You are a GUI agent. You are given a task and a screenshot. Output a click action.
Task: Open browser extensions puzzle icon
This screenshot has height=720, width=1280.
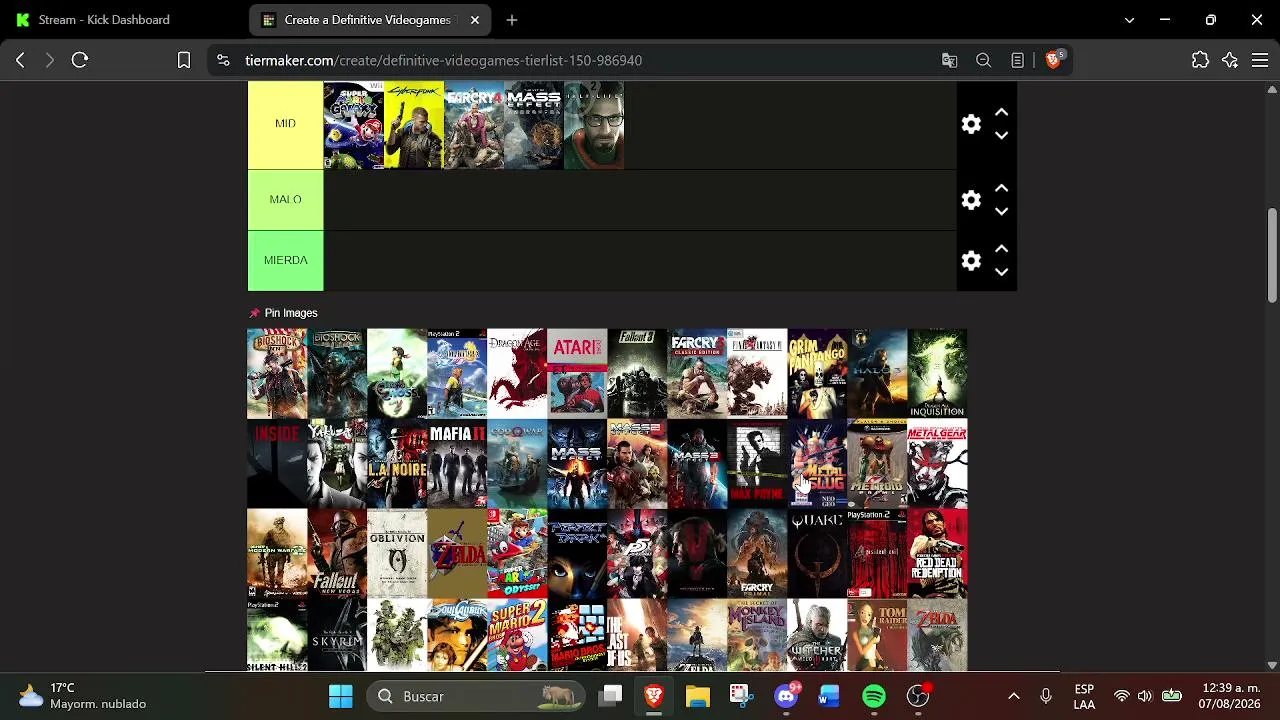click(1200, 61)
